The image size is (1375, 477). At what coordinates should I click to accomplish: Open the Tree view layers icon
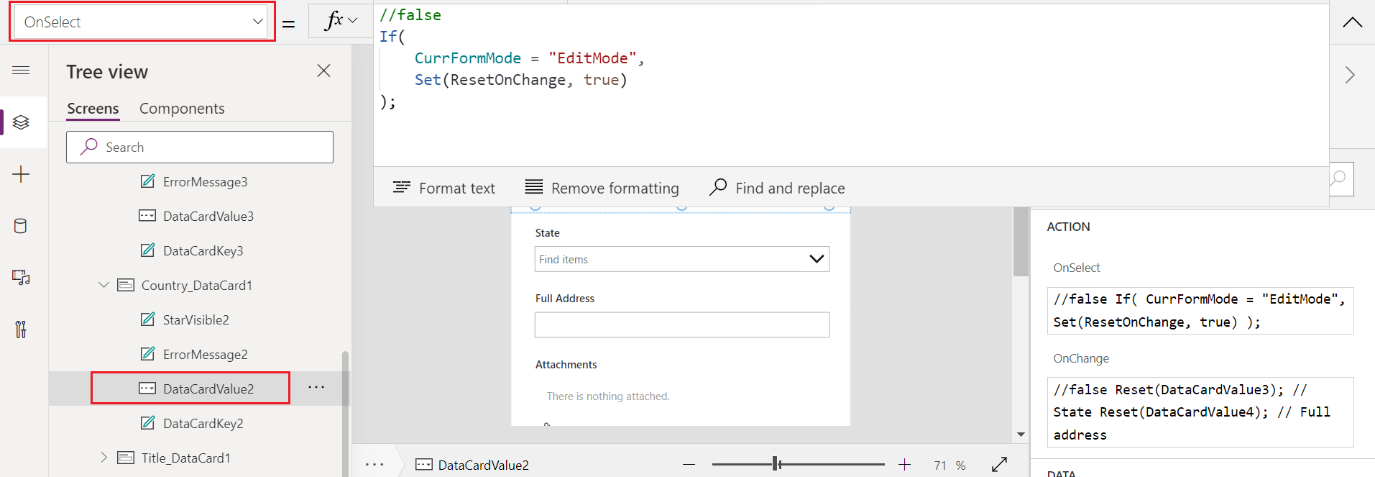[x=21, y=122]
